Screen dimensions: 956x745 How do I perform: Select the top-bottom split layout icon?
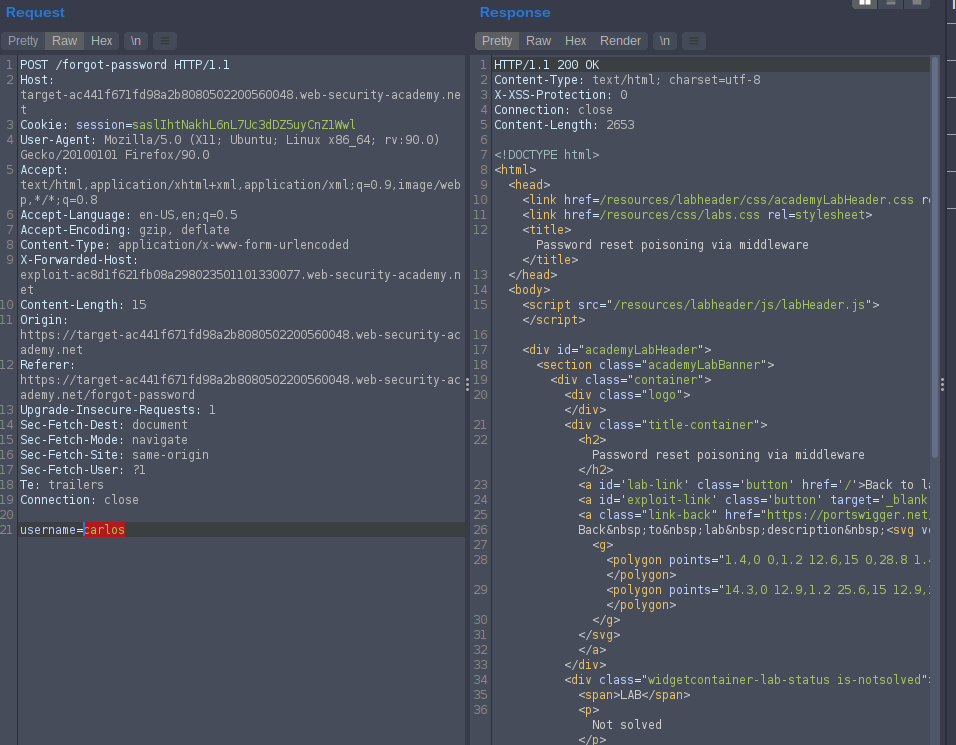point(891,3)
